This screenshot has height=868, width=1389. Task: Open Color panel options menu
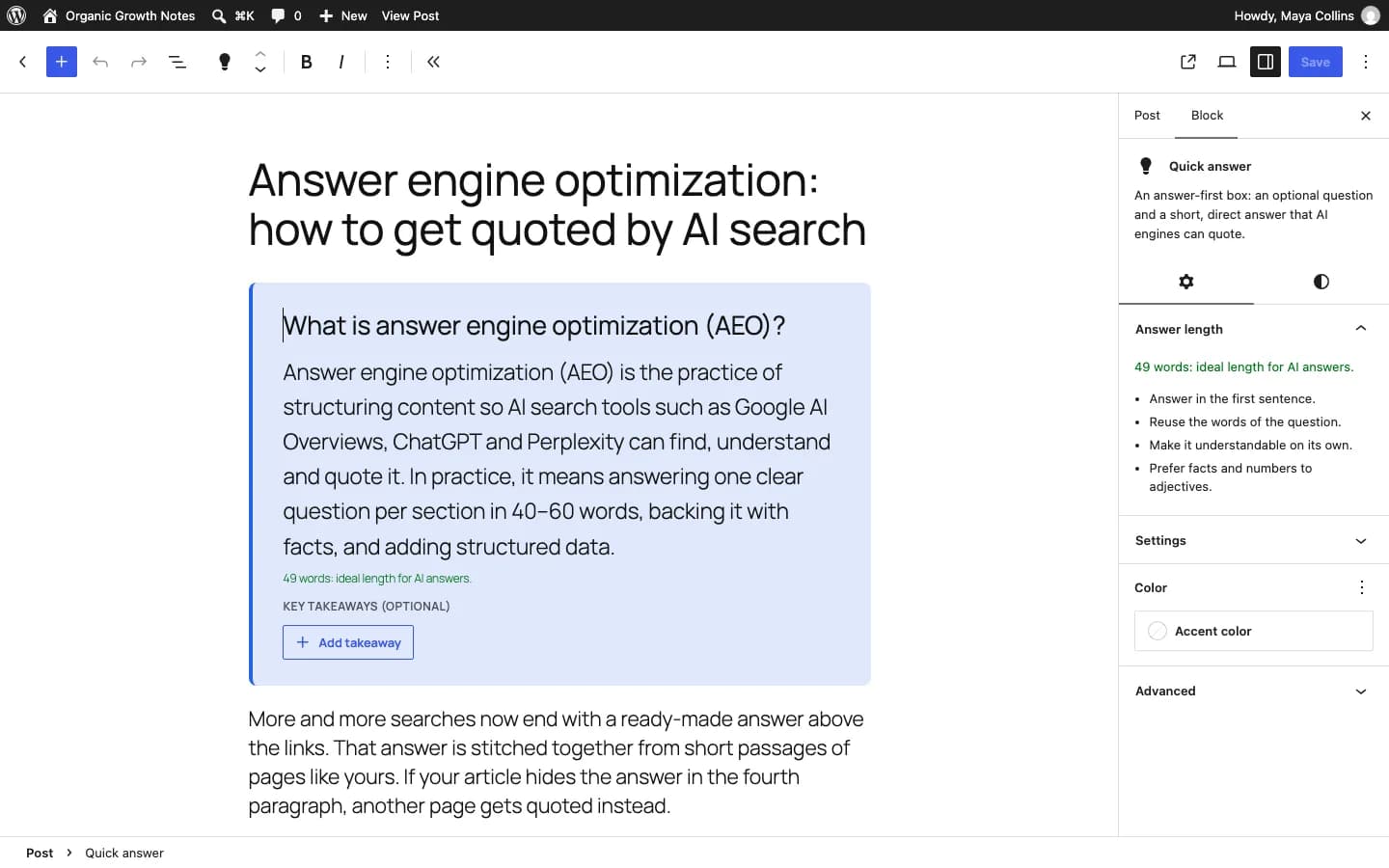(x=1362, y=587)
